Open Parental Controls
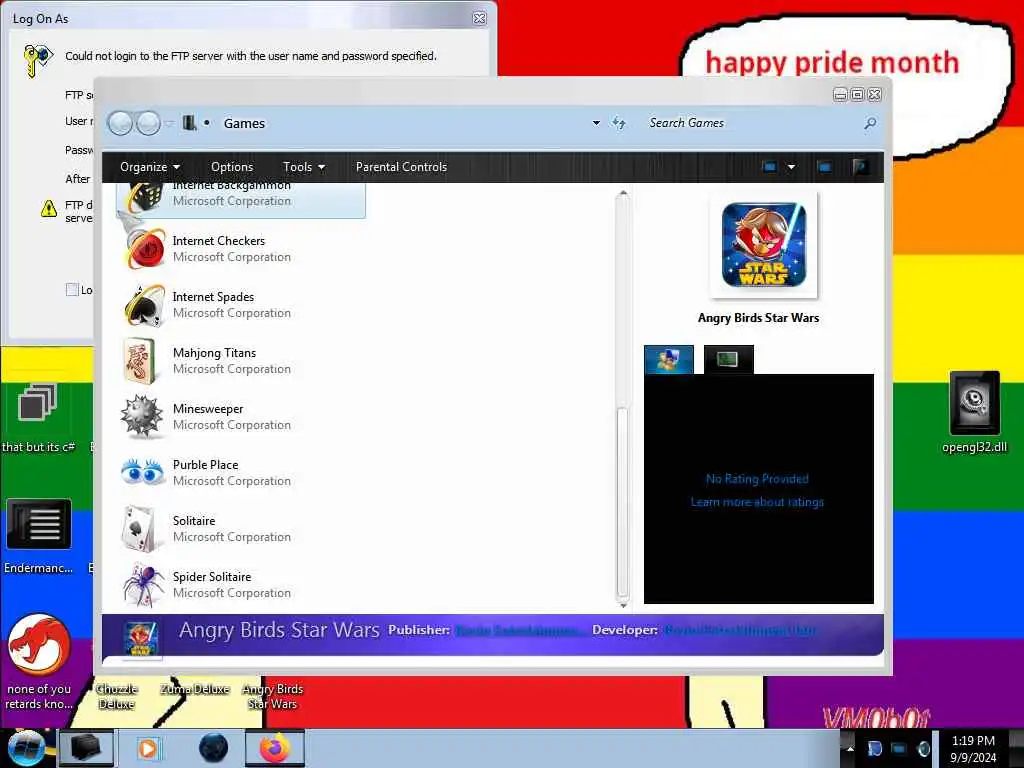The height and width of the screenshot is (768, 1024). (x=401, y=167)
